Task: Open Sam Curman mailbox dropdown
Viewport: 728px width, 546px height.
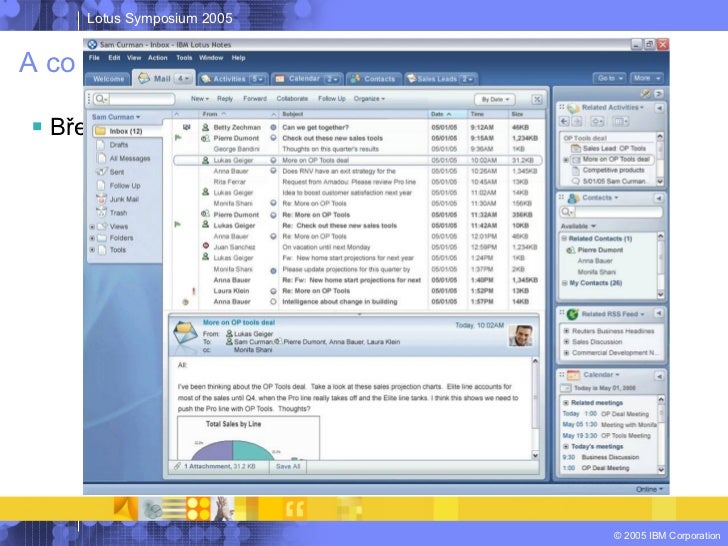Action: [116, 117]
